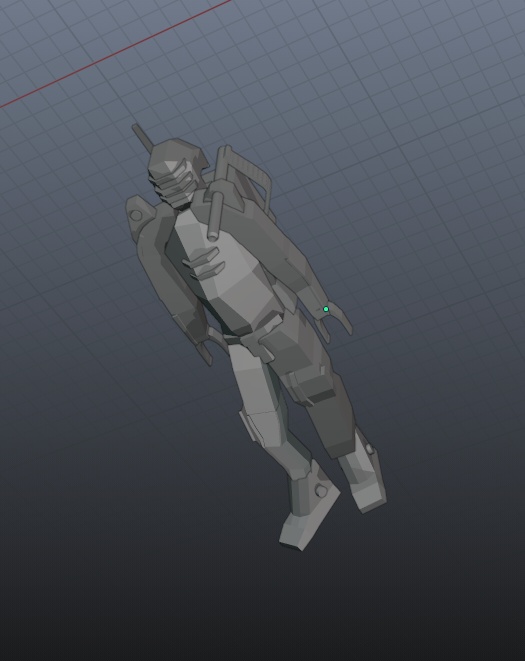This screenshot has height=661, width=525.
Task: Select the antenna on the robot's head
Action: pyautogui.click(x=143, y=138)
